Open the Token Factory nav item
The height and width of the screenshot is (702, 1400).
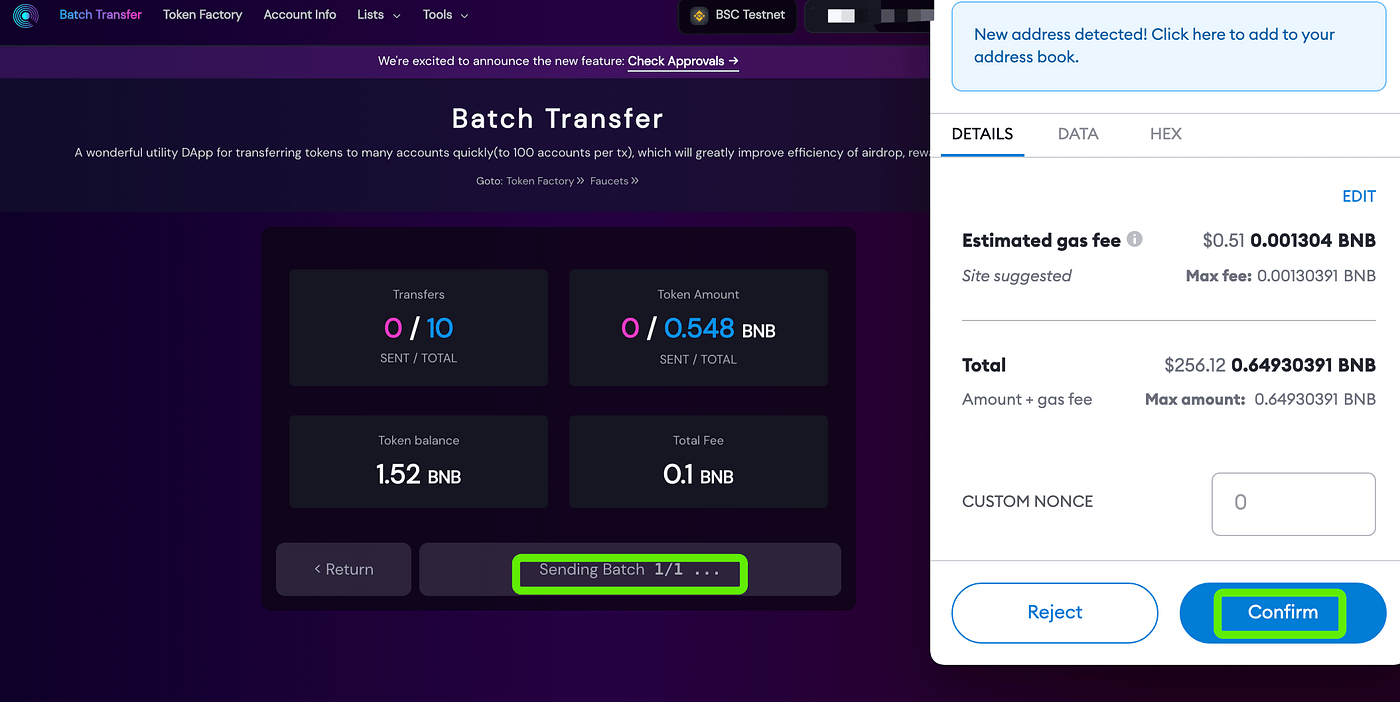tap(203, 15)
